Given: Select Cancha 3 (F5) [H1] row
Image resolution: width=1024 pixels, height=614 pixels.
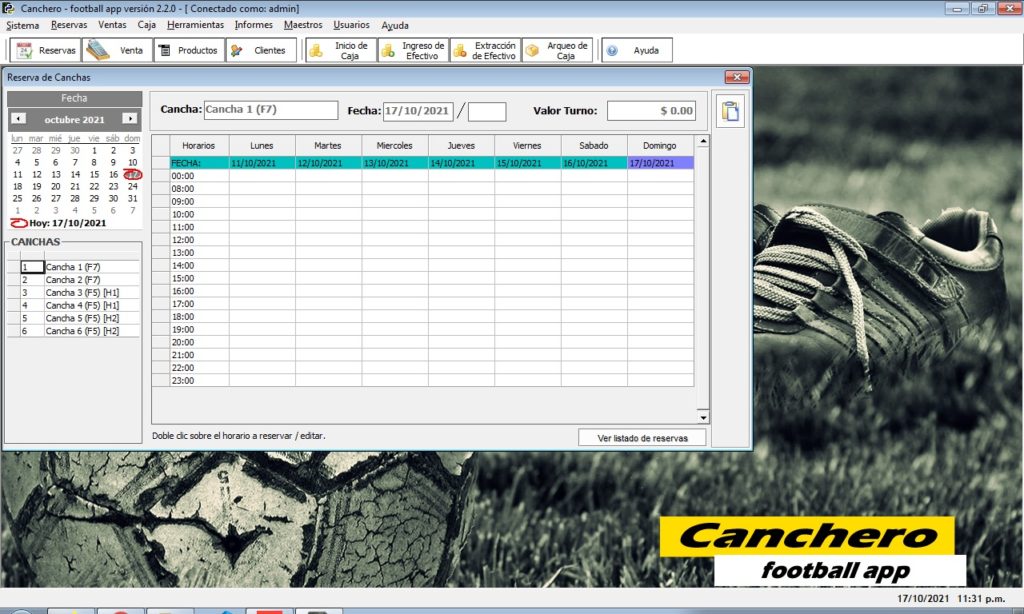Looking at the screenshot, I should [73, 293].
